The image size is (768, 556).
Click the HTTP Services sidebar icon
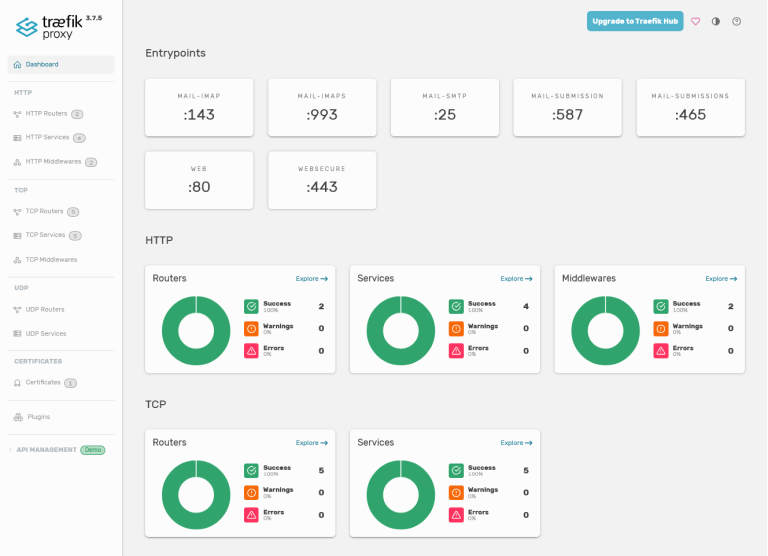[17, 138]
